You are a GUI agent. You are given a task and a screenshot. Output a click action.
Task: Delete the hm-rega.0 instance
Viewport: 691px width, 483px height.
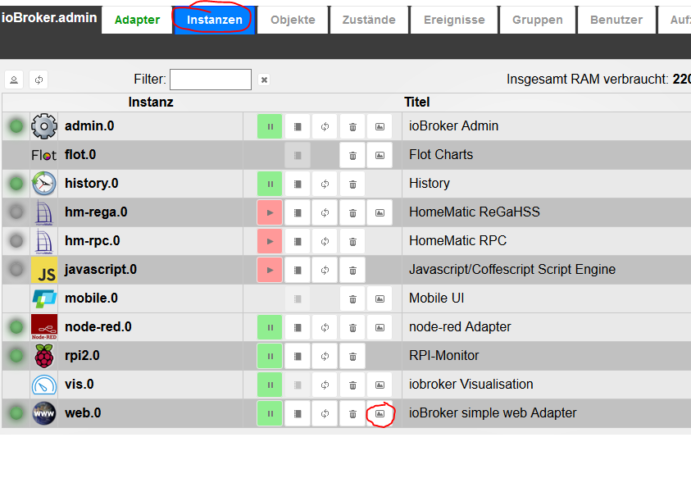[x=353, y=213]
